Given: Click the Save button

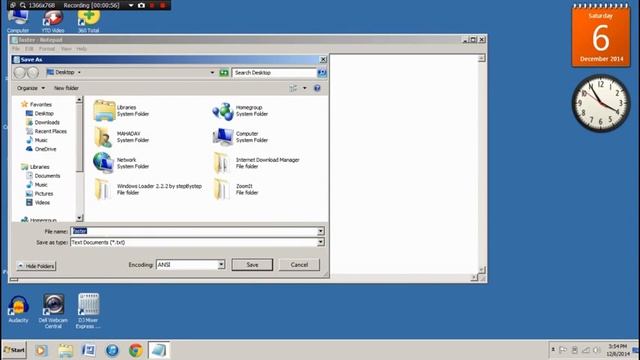Looking at the screenshot, I should 252,265.
